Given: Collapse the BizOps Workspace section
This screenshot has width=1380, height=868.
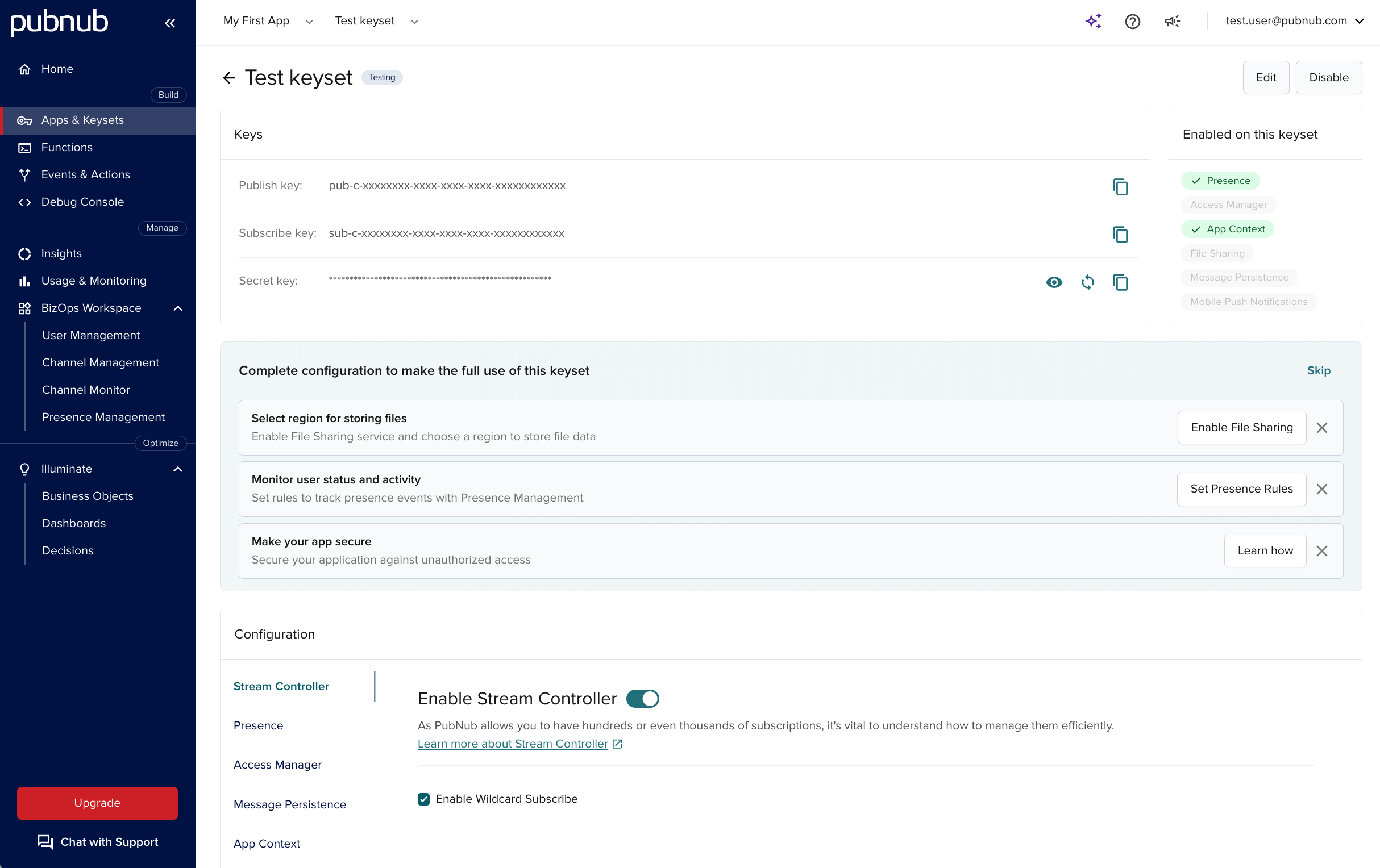Looking at the screenshot, I should [x=178, y=308].
